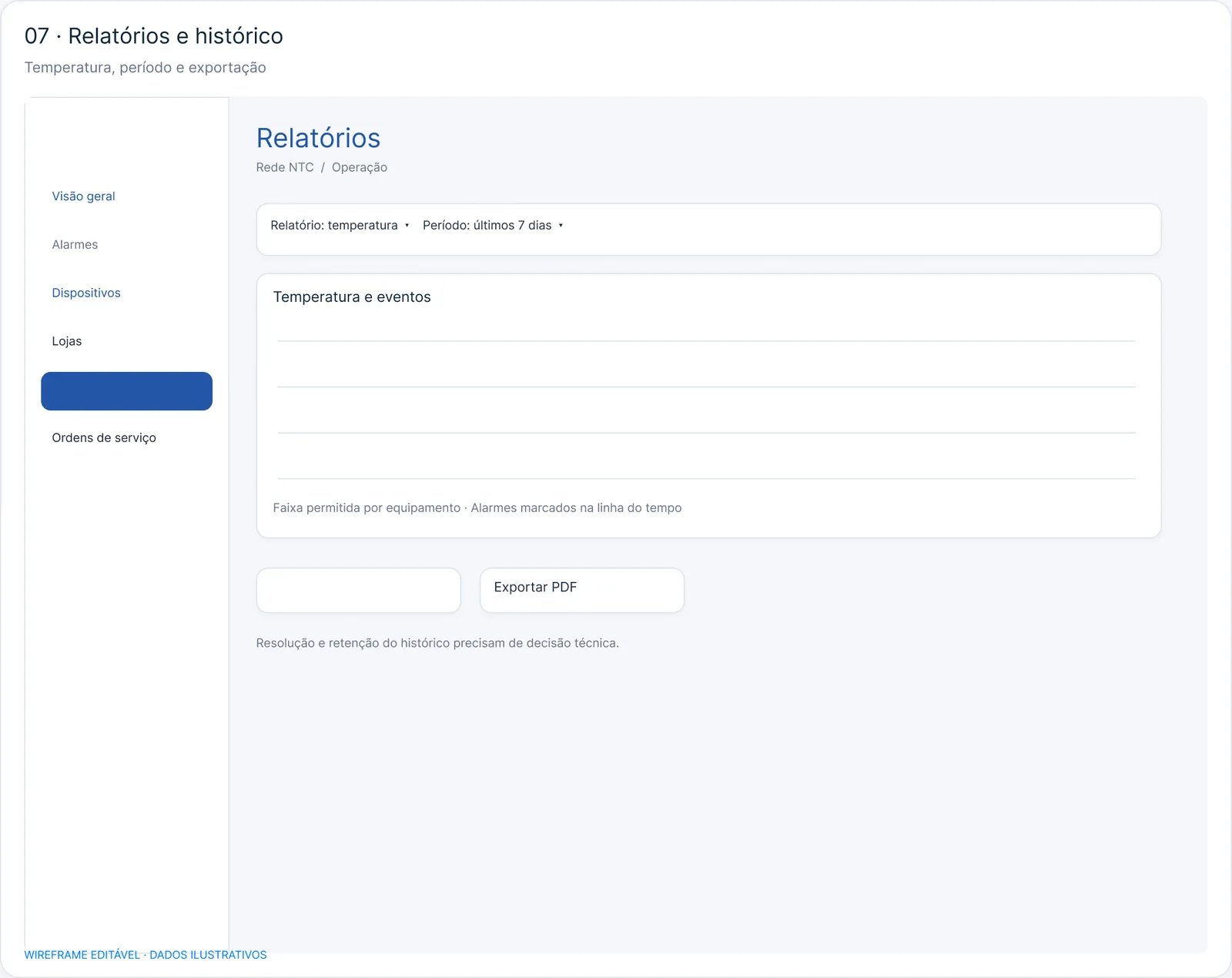Screen dimensions: 1232x978
Task: Click the blank button beside Exportar PDF
Action: 359,591
